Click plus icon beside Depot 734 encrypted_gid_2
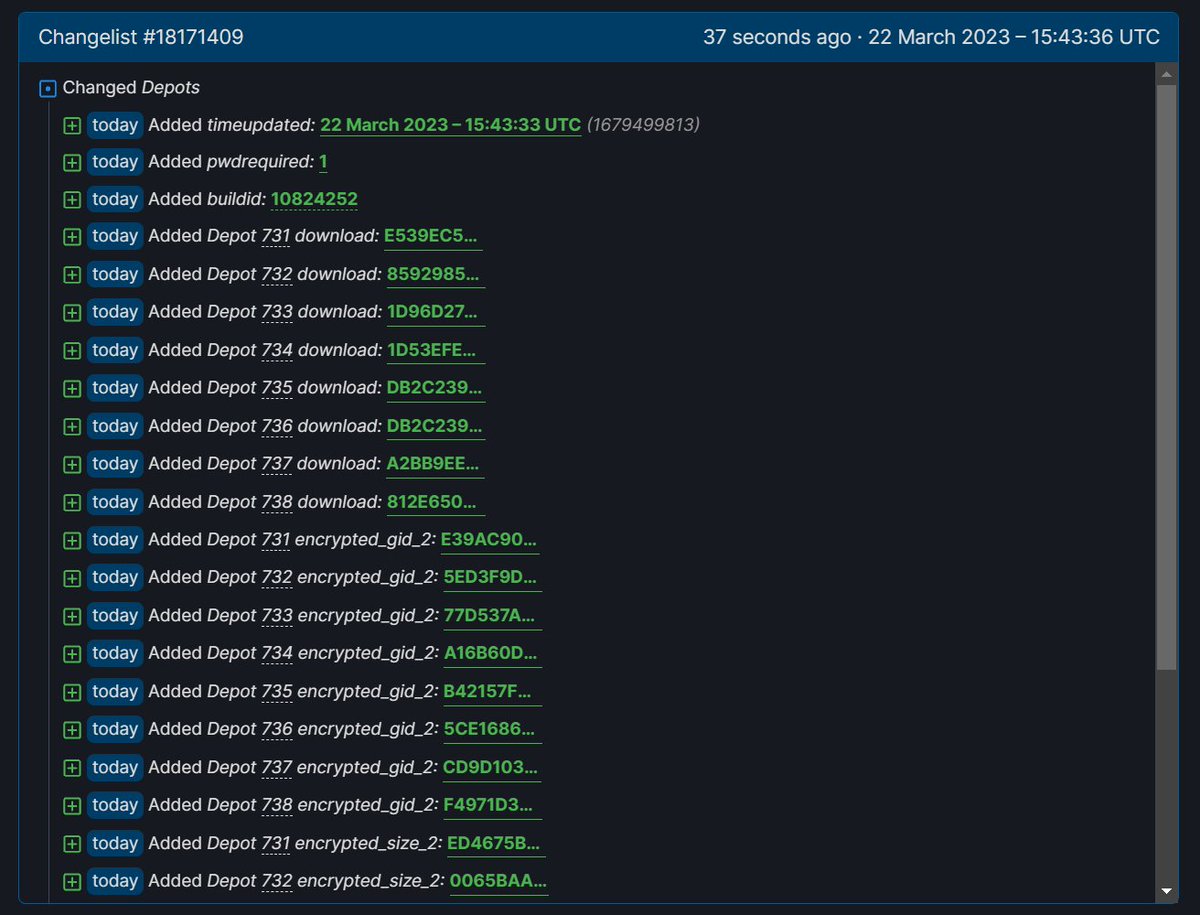 pyautogui.click(x=72, y=655)
